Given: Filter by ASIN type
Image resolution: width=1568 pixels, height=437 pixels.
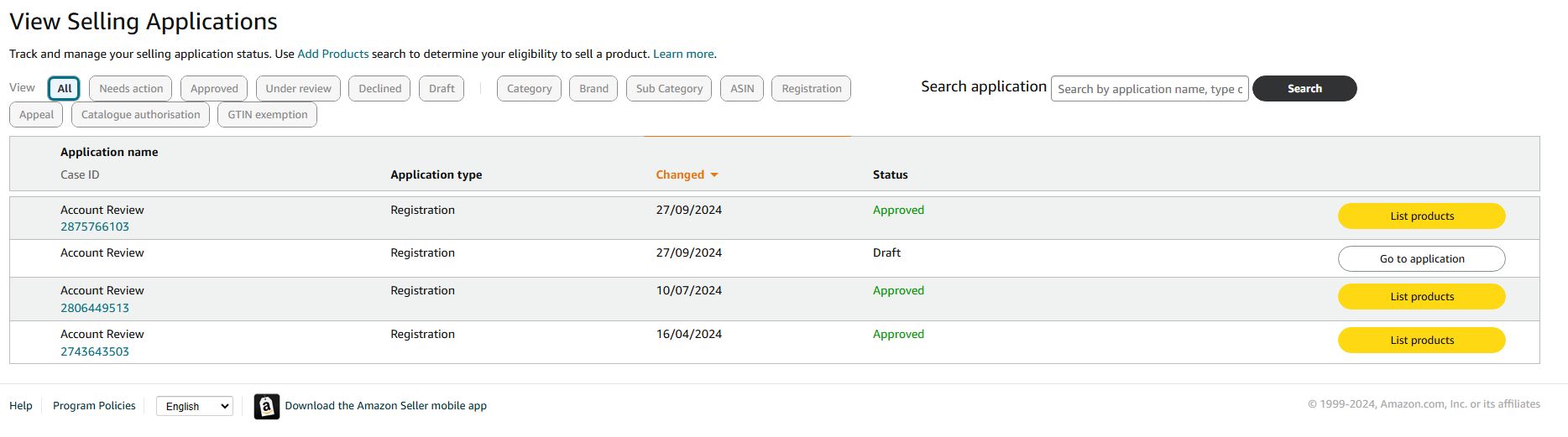Looking at the screenshot, I should (x=742, y=89).
